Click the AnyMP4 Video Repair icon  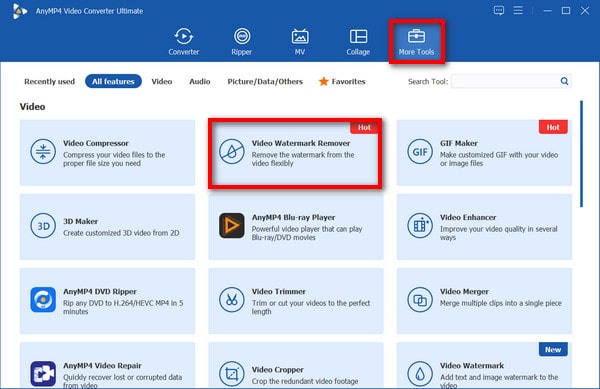[x=43, y=374]
